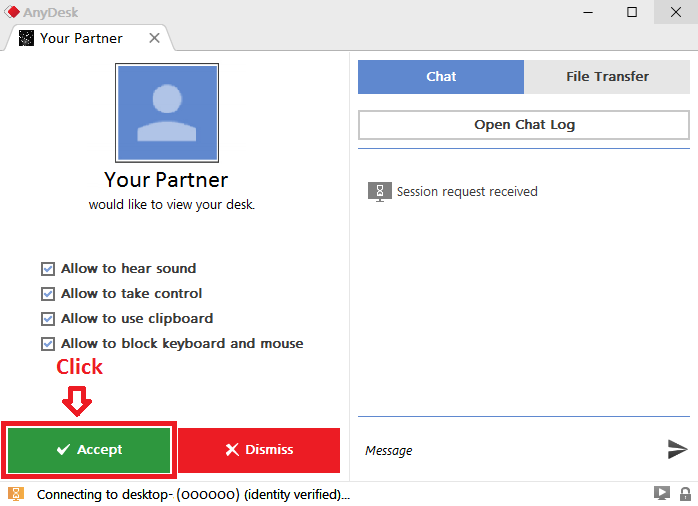Screen dimensions: 698x506
Task: Send the chat message with arrow icon
Action: coord(677,449)
